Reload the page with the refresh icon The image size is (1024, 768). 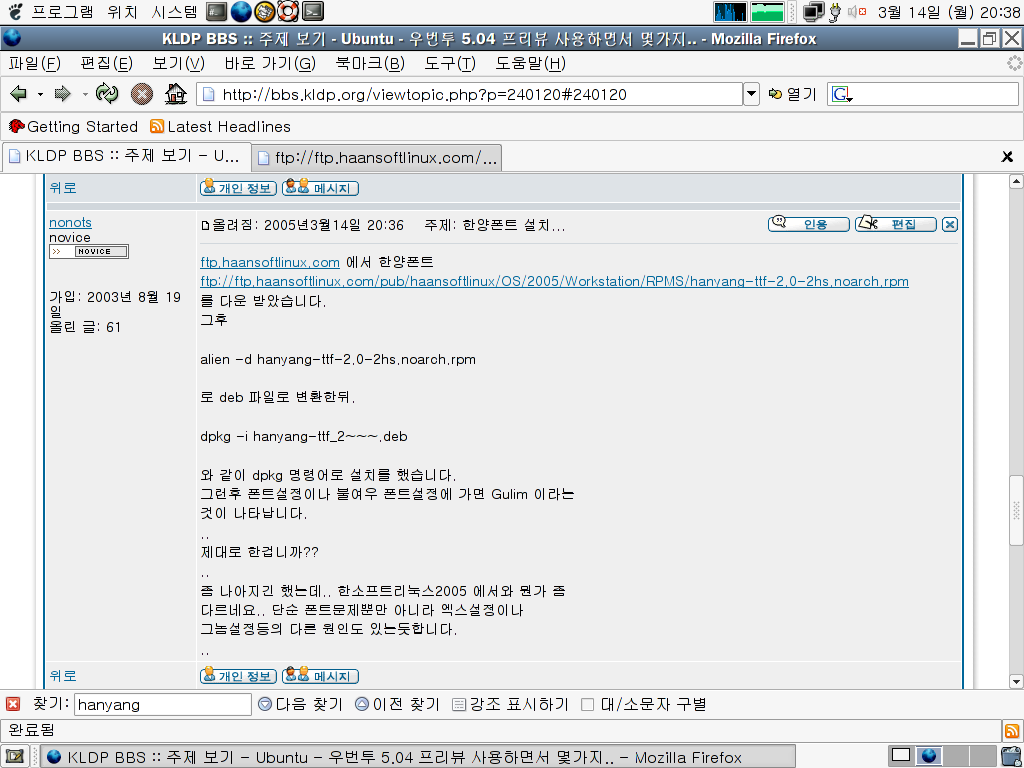coord(106,94)
